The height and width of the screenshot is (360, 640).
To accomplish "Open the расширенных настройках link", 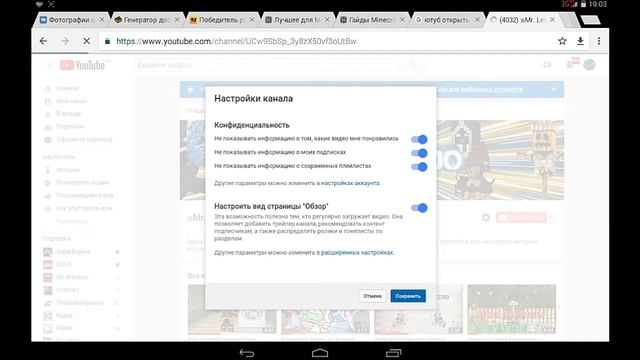I will pyautogui.click(x=357, y=253).
